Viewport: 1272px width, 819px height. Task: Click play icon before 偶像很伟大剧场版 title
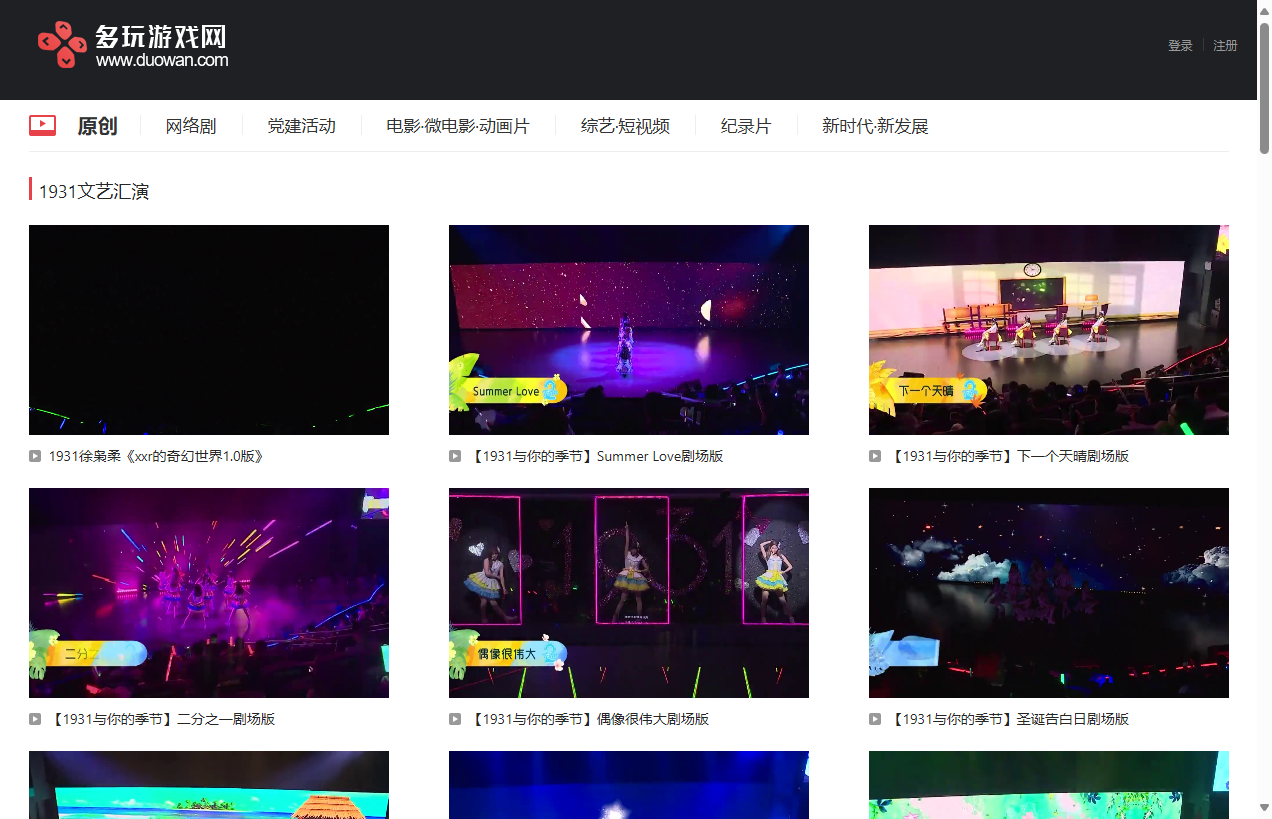pyautogui.click(x=455, y=719)
